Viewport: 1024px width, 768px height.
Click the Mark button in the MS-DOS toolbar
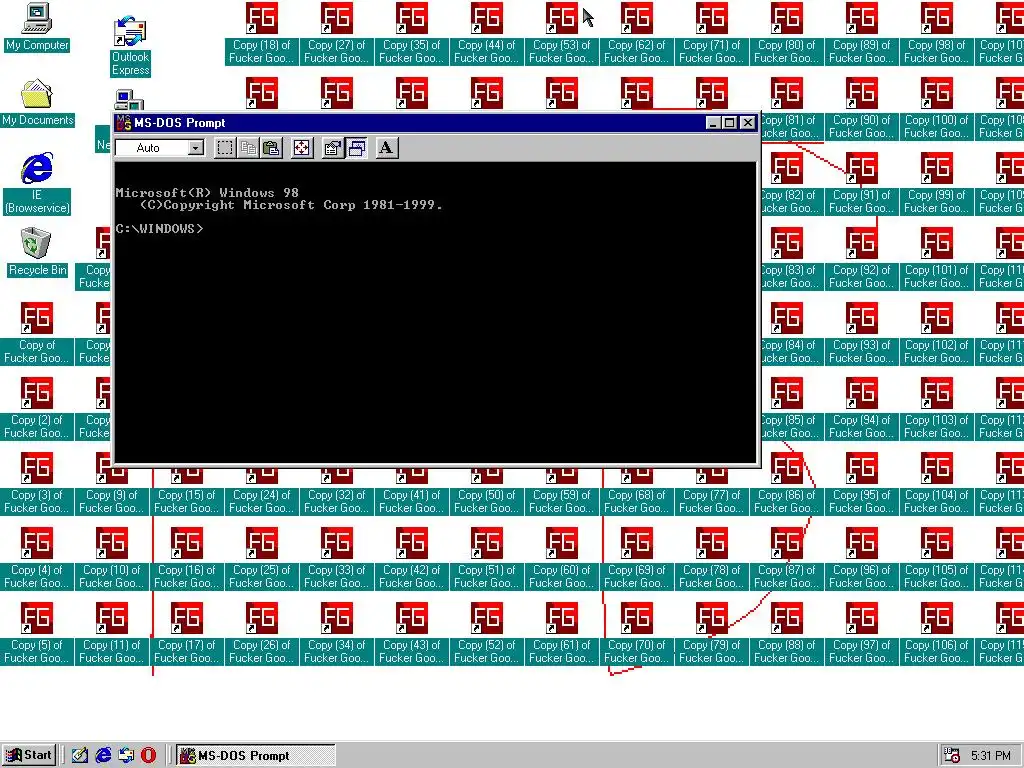tap(225, 148)
